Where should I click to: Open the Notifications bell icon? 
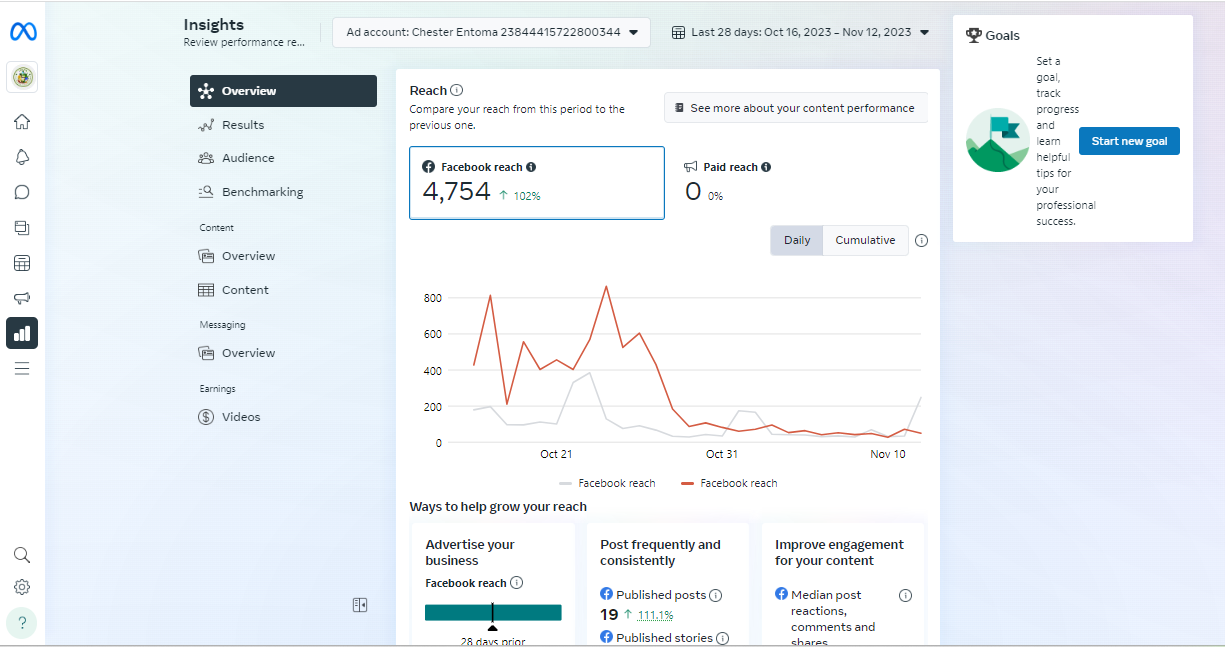(x=22, y=157)
